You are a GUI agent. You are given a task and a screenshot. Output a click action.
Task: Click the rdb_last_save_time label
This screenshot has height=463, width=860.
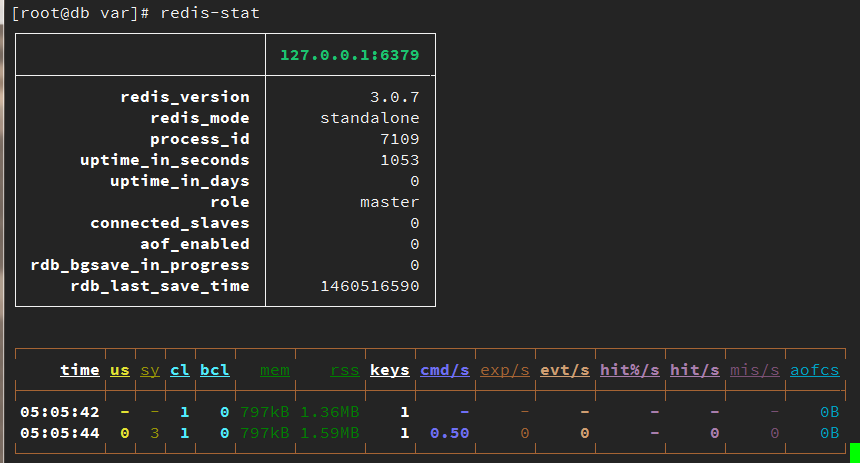coord(160,286)
